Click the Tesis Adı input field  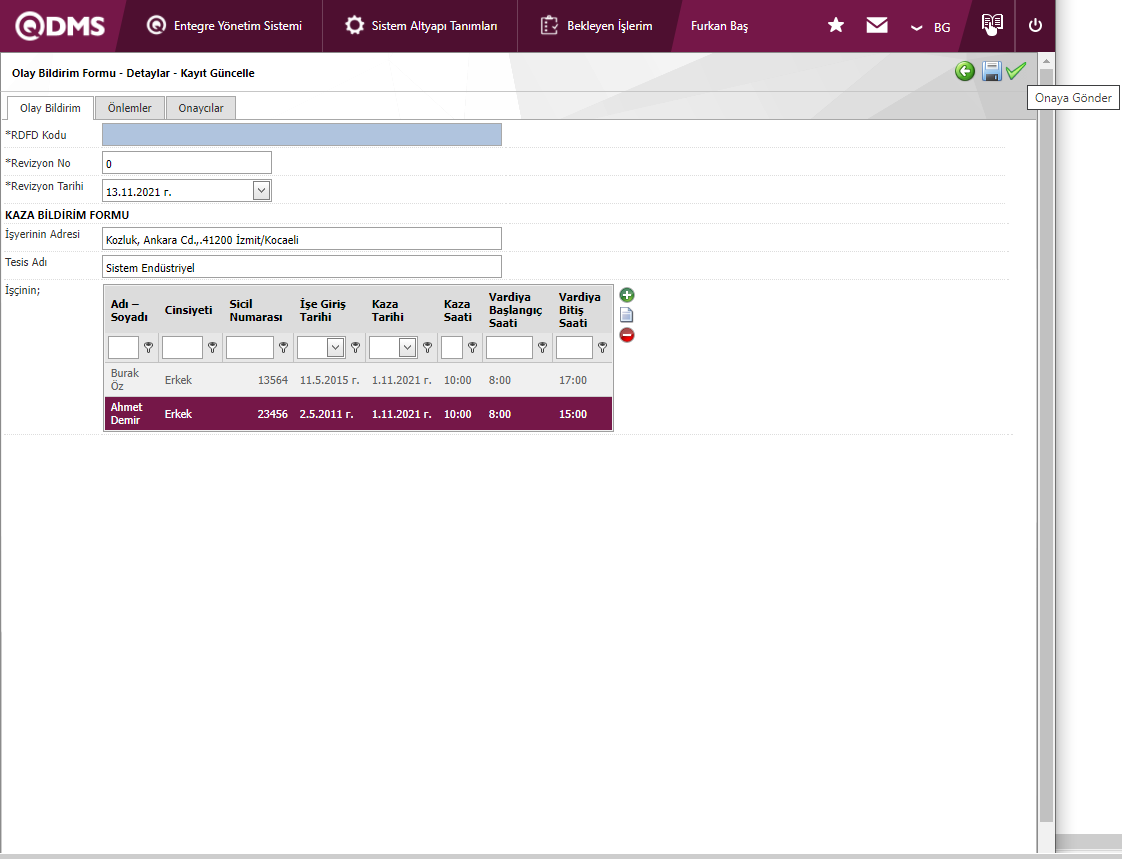point(301,267)
